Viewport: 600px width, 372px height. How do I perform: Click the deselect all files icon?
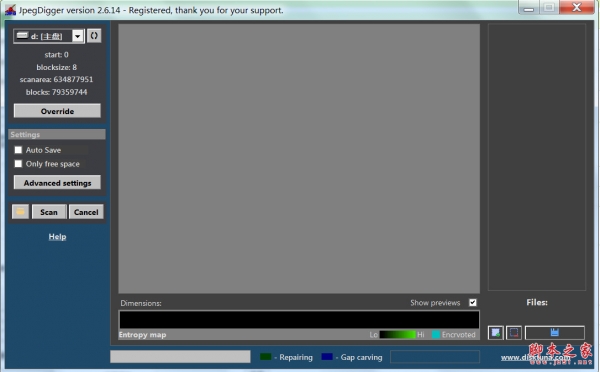514,333
